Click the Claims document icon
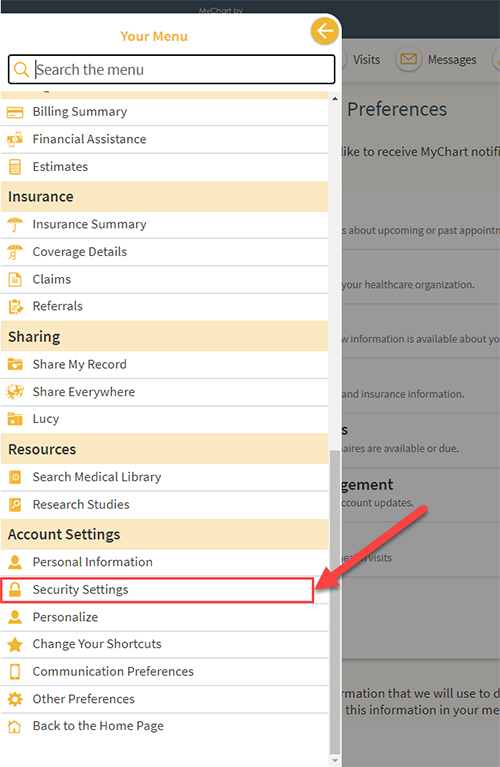 pos(15,279)
